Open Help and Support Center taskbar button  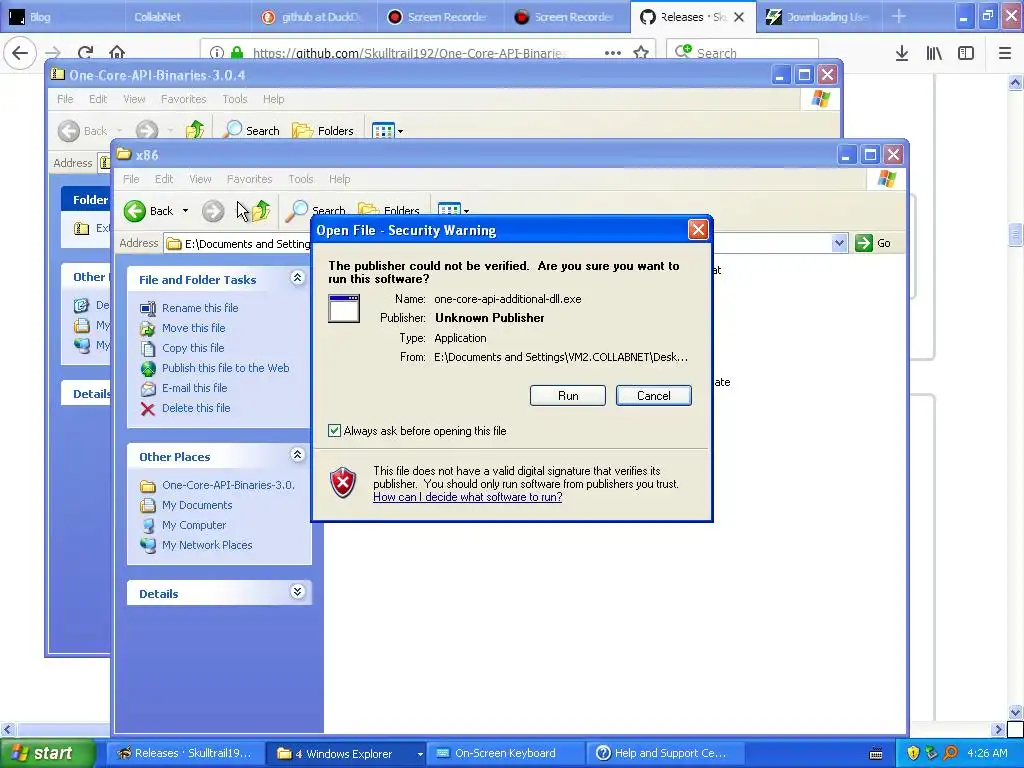[x=666, y=754]
